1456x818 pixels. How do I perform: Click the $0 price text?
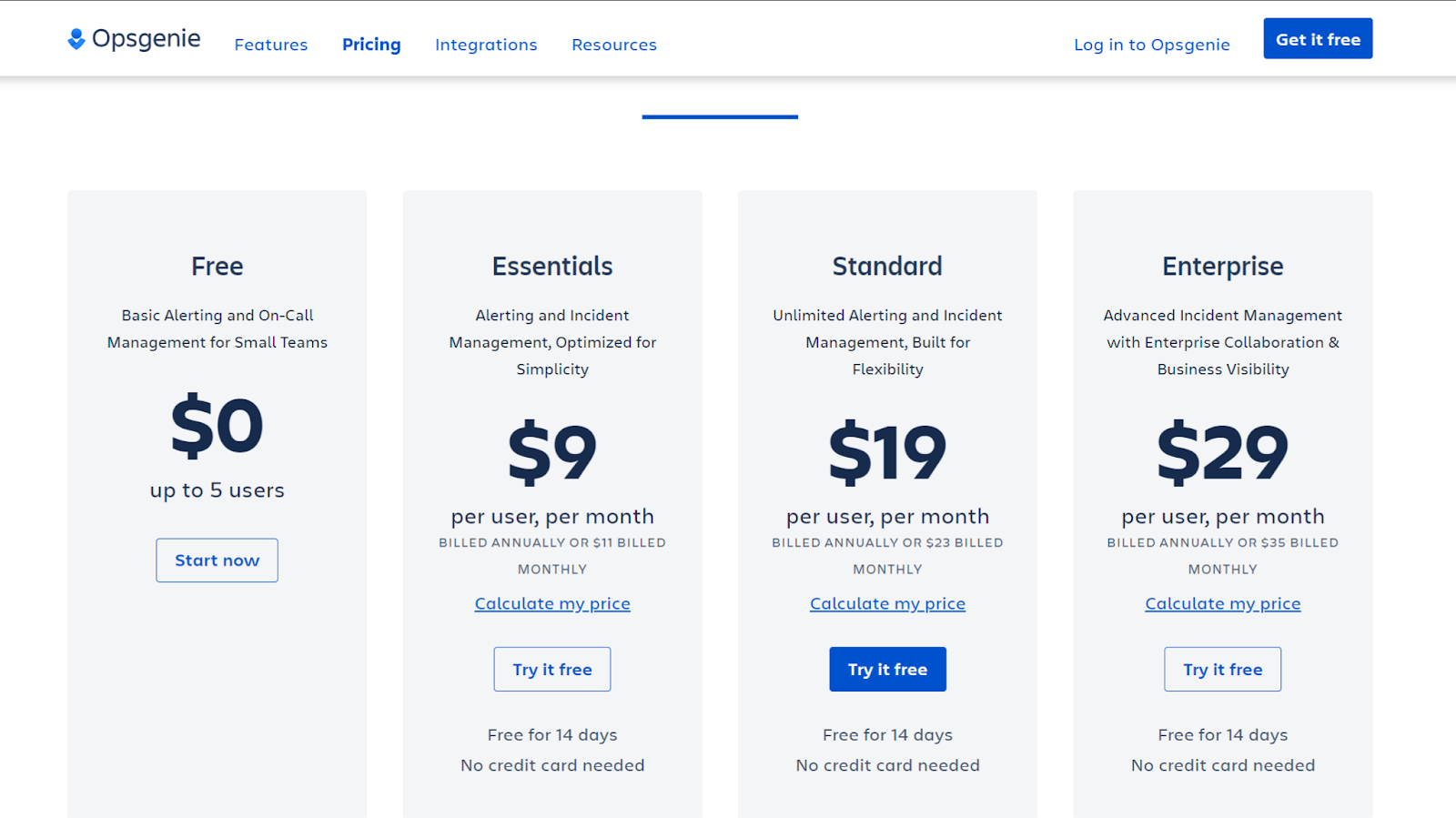[x=217, y=426]
